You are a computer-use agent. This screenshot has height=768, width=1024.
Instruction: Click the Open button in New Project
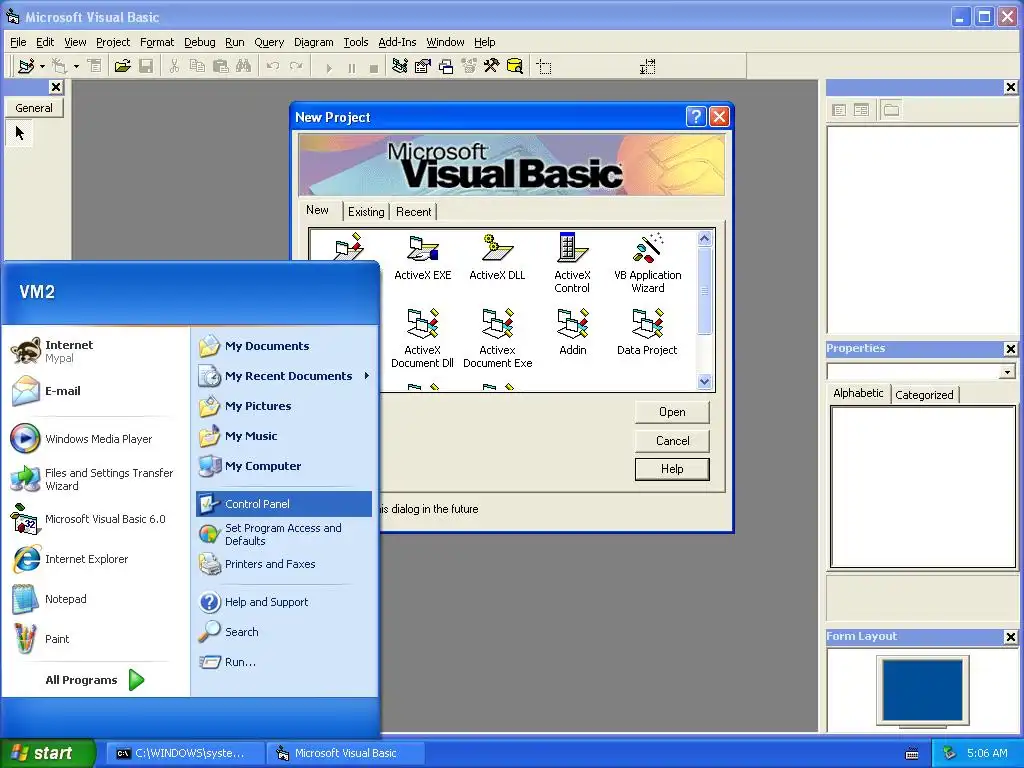672,412
